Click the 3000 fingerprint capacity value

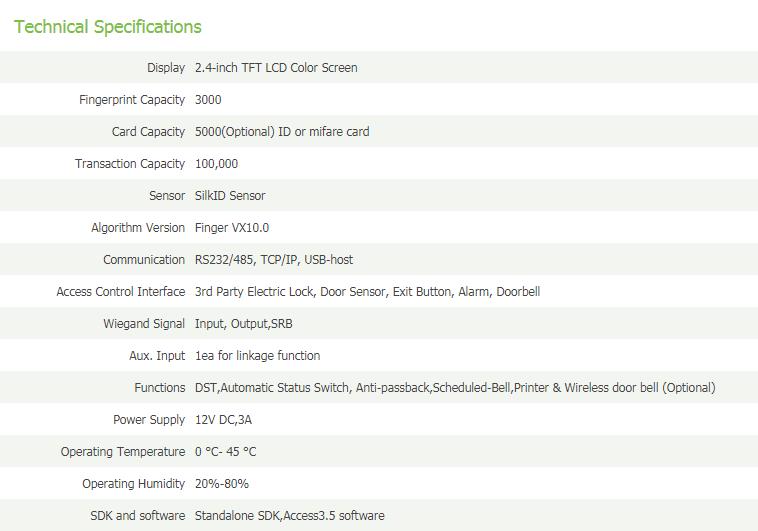[x=208, y=100]
